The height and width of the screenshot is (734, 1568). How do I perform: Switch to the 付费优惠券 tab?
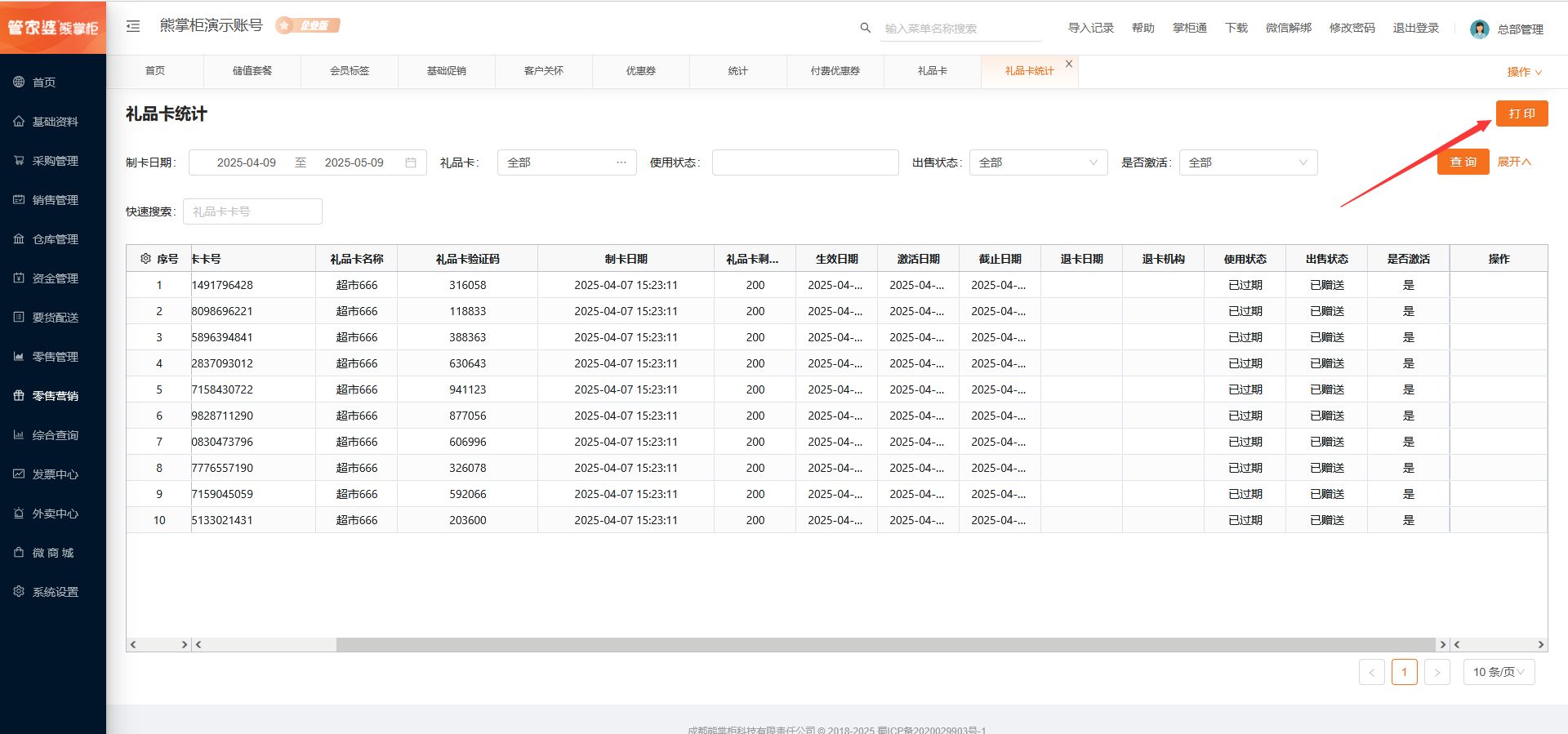[x=835, y=71]
